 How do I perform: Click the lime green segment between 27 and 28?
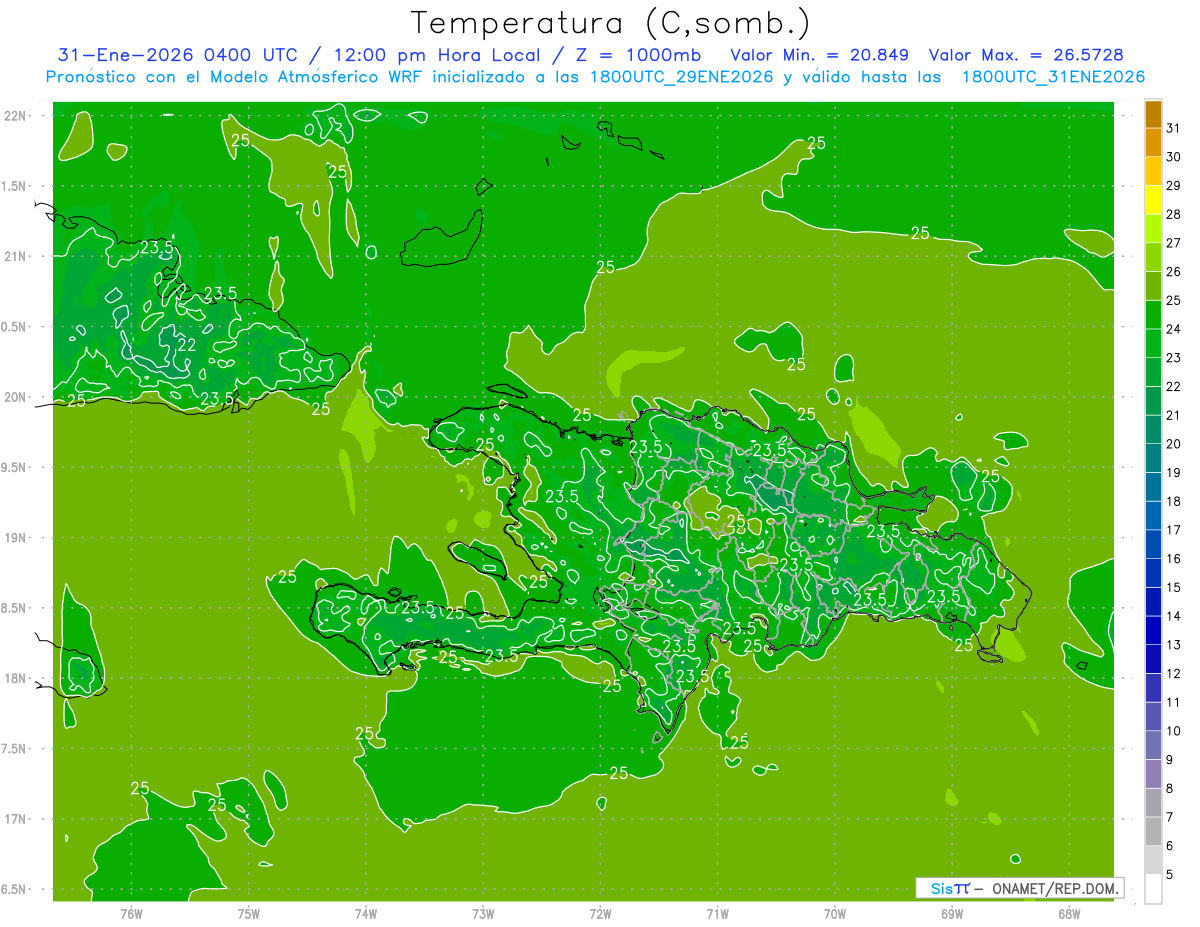tap(1153, 229)
